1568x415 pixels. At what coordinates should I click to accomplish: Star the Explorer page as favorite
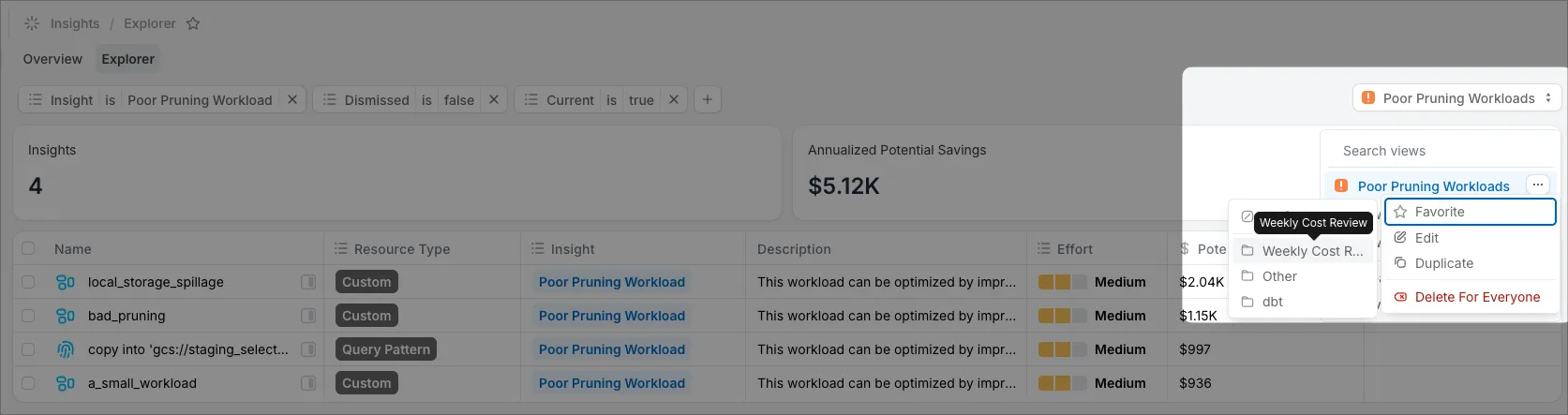(193, 23)
